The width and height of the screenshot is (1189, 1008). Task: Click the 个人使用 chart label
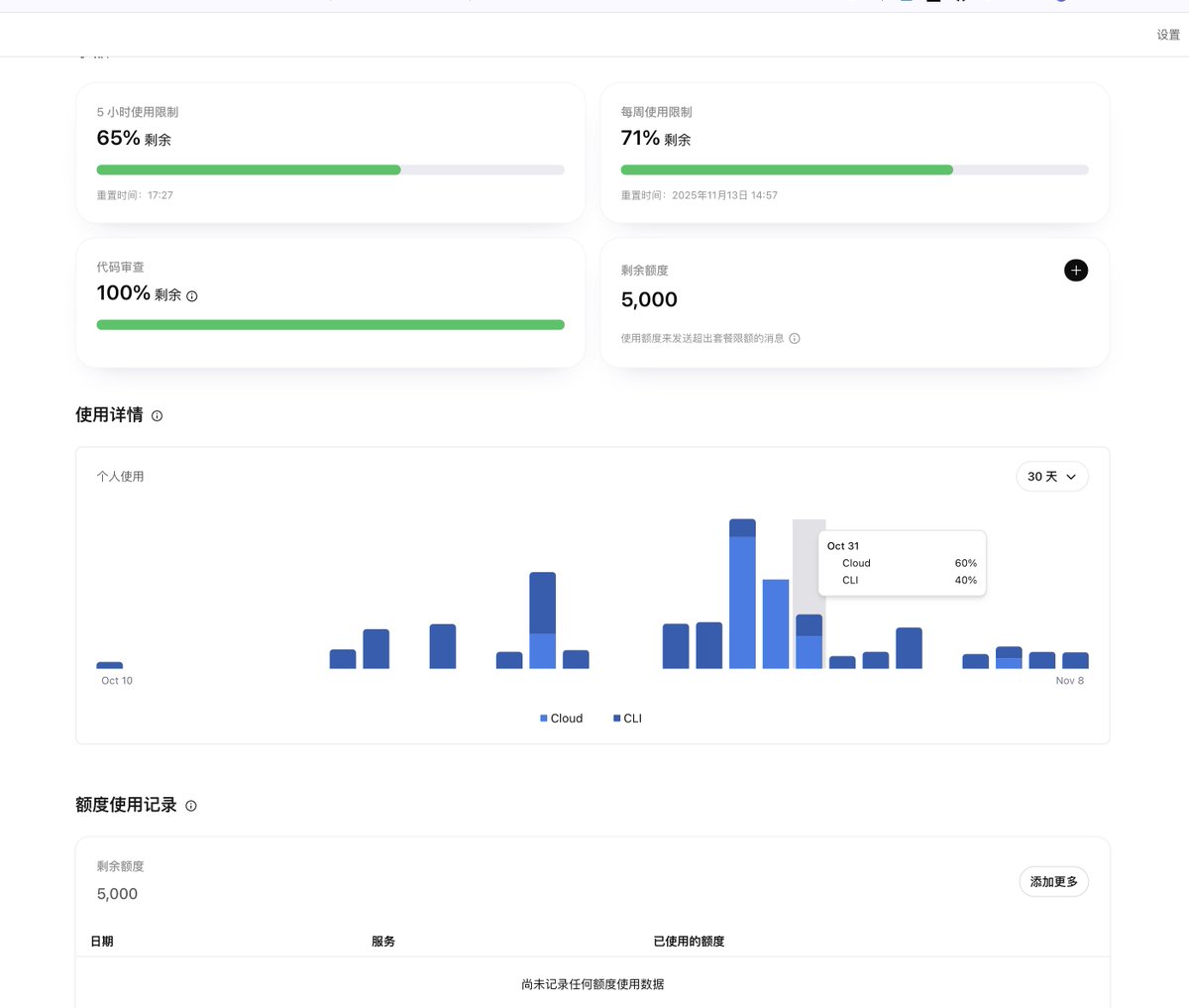[120, 477]
